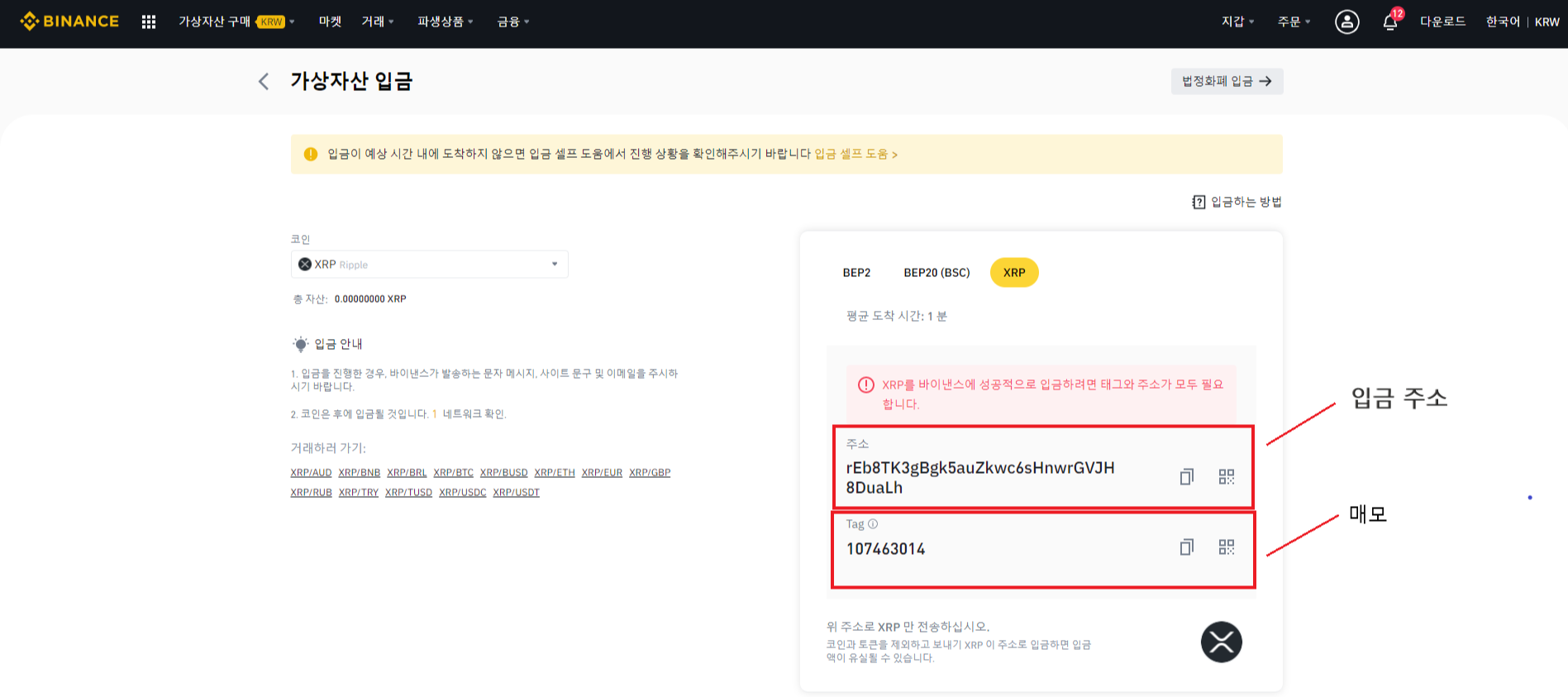Click the help question icon beside 입금하는 방법
Screen dimensions: 1568x697
click(x=1199, y=202)
